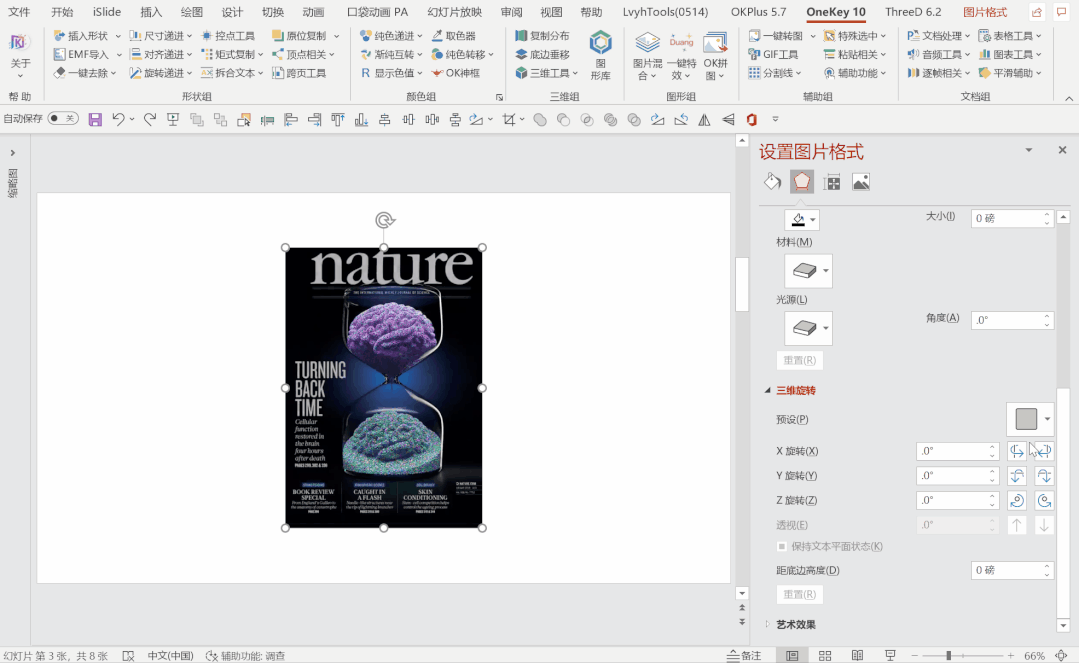The width and height of the screenshot is (1079, 663).
Task: Click OK神框 icon in color group
Action: pyautogui.click(x=456, y=73)
